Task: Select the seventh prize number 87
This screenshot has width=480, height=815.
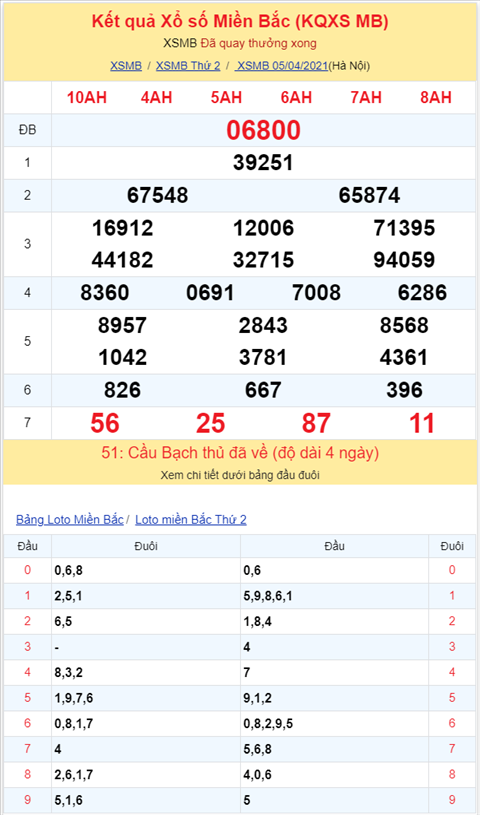Action: [x=316, y=423]
